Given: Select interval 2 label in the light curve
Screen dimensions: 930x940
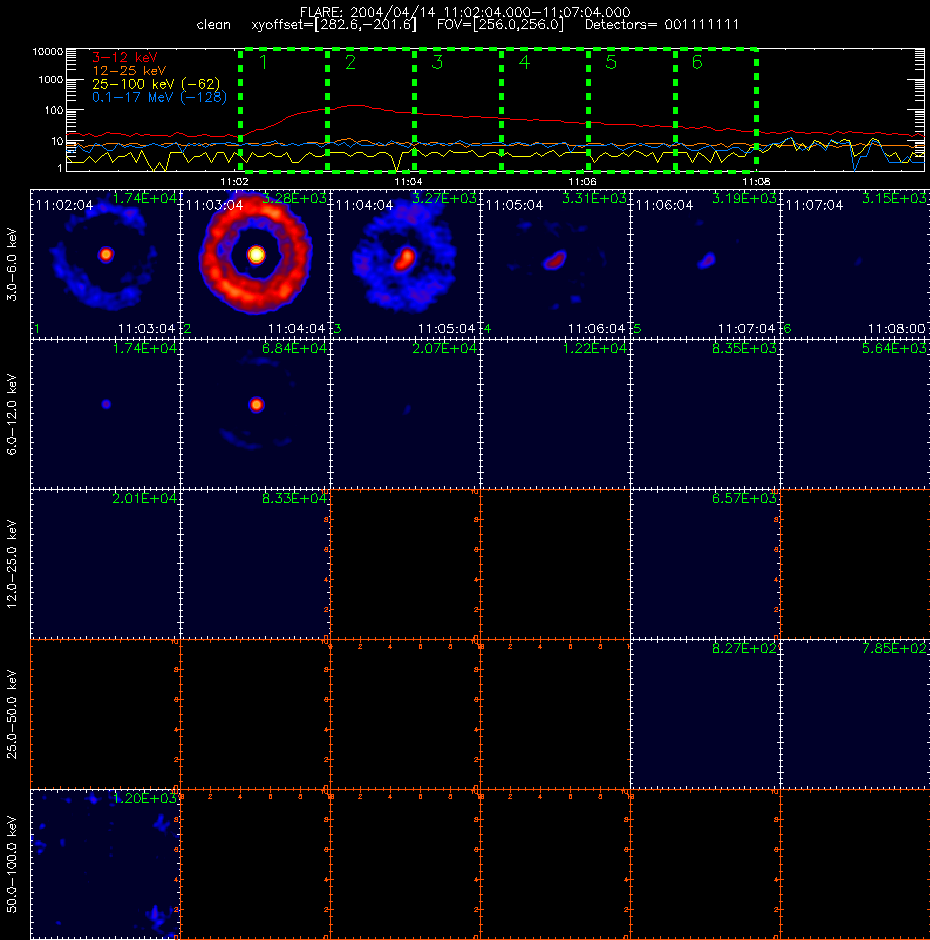Looking at the screenshot, I should 351,62.
